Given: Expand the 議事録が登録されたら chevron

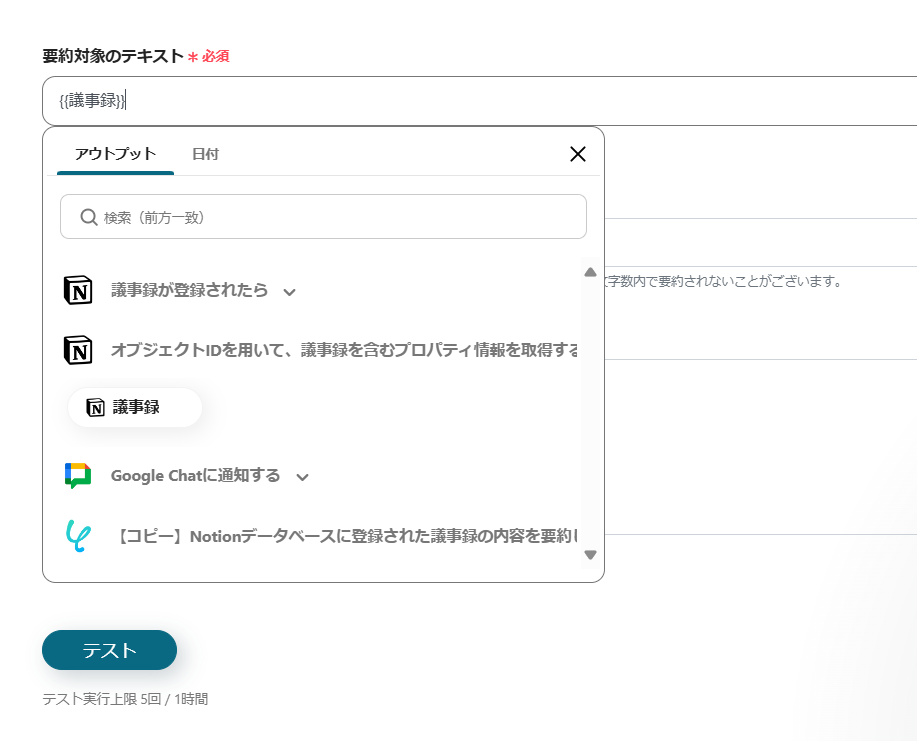Looking at the screenshot, I should pos(289,292).
